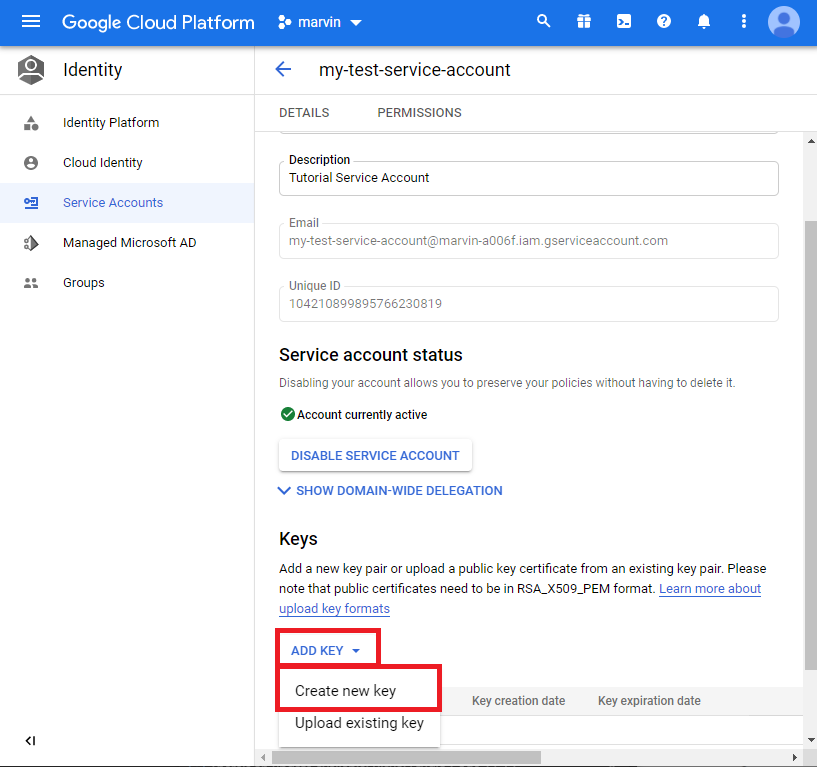This screenshot has height=767, width=817.
Task: Click the Unique ID field
Action: [529, 304]
